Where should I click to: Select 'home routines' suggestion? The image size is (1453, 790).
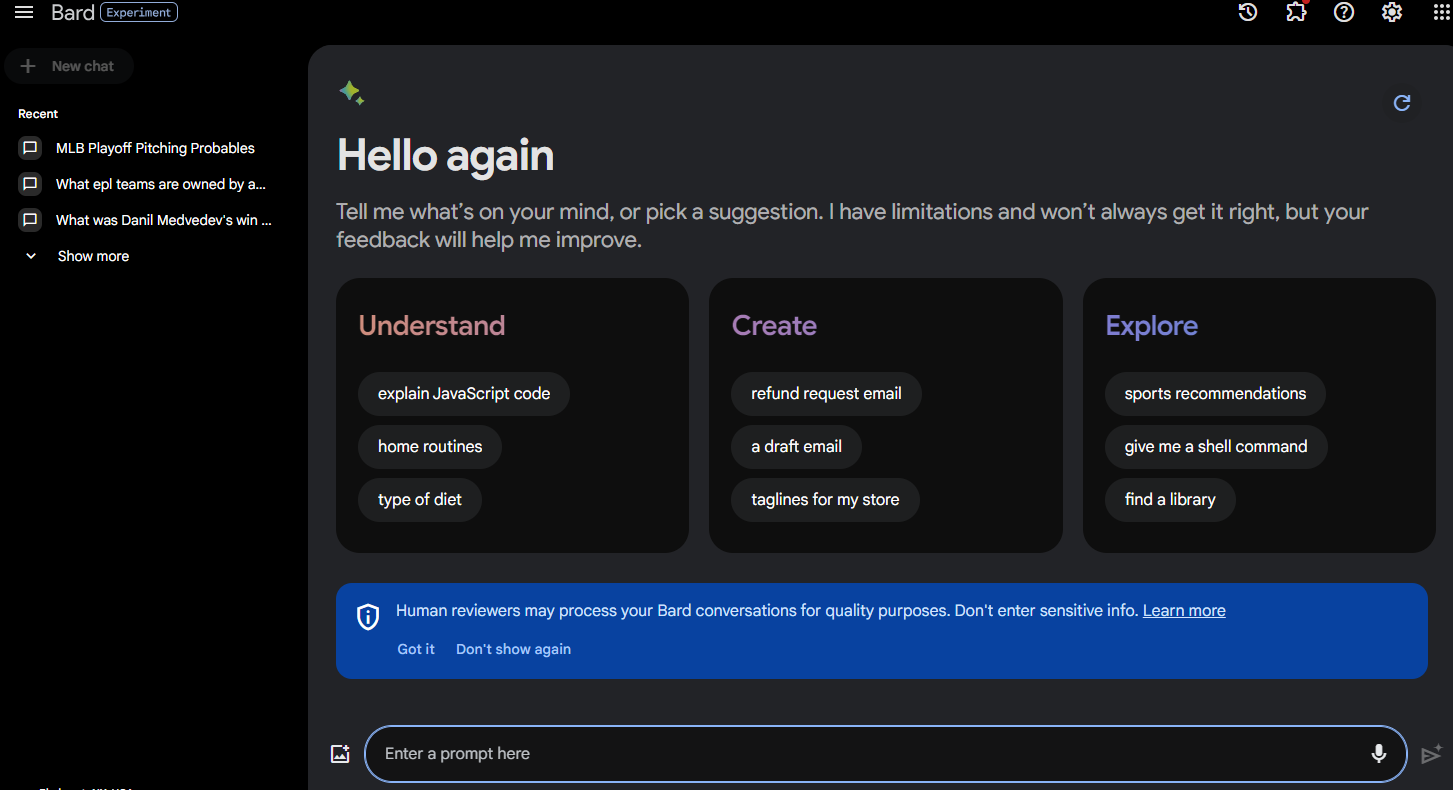click(430, 447)
